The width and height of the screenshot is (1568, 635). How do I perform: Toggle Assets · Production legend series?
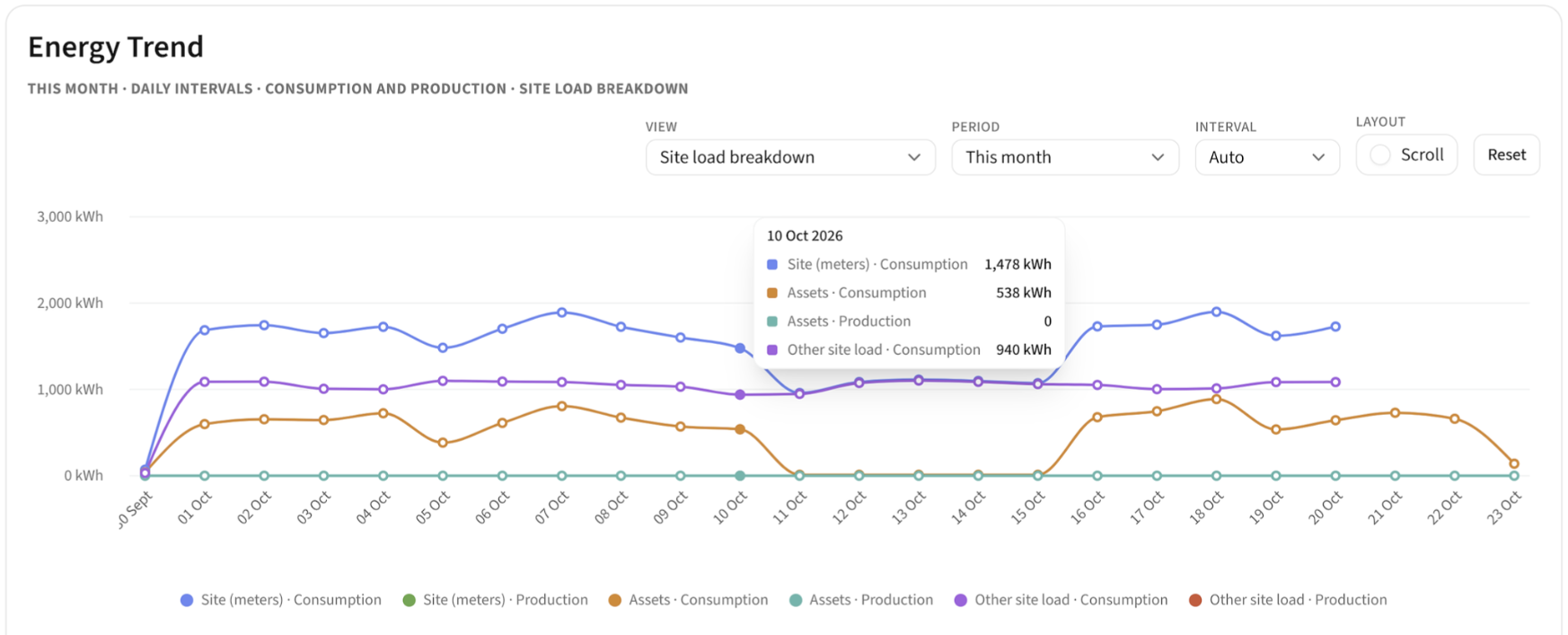coord(861,600)
